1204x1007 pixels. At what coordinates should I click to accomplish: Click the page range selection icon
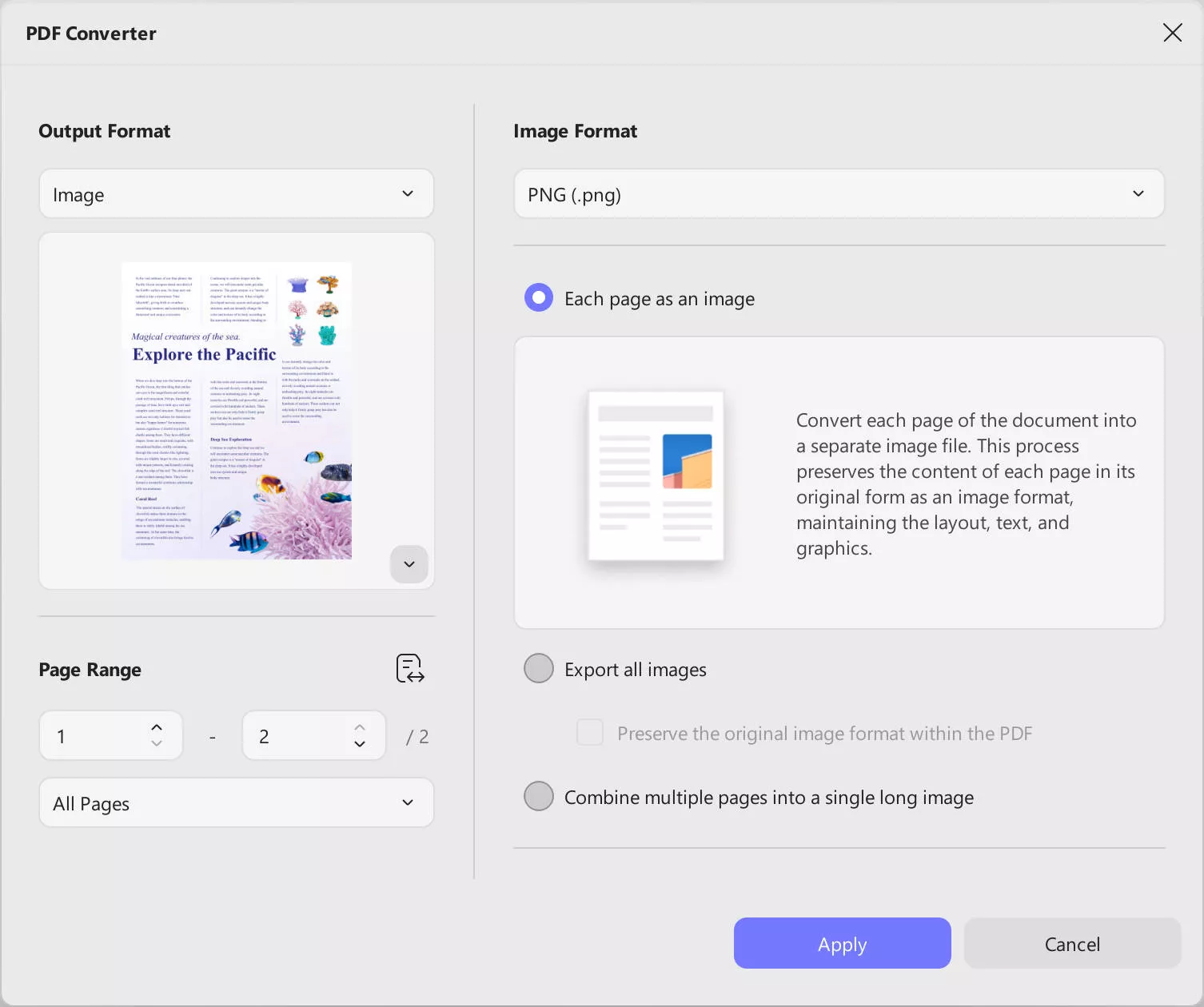pyautogui.click(x=409, y=668)
